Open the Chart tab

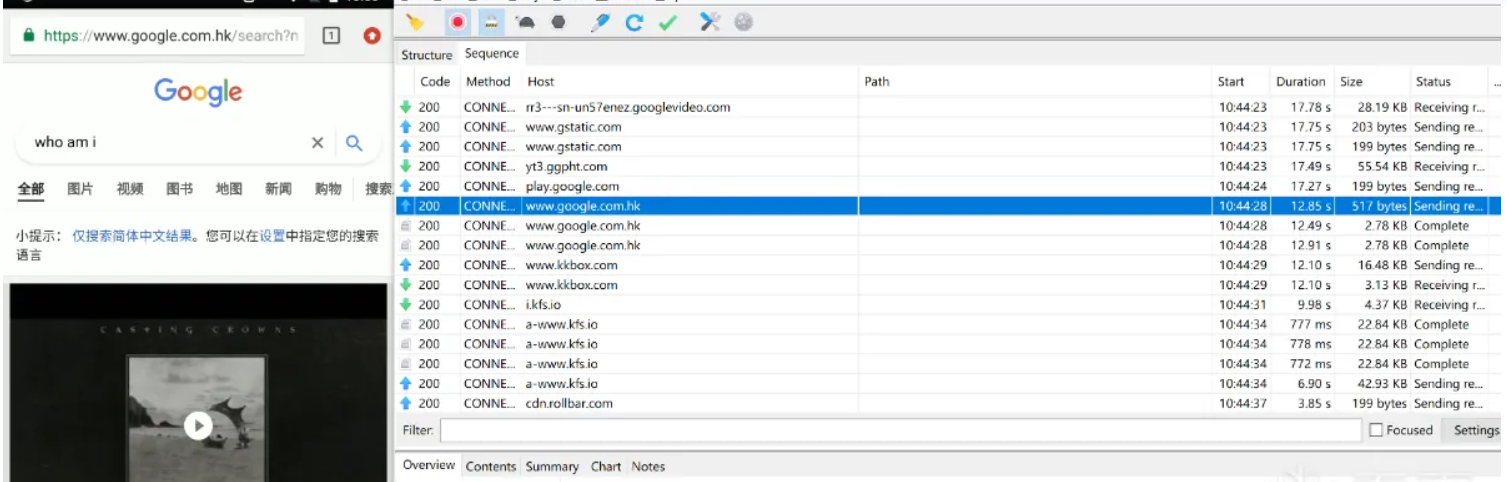[x=606, y=467]
